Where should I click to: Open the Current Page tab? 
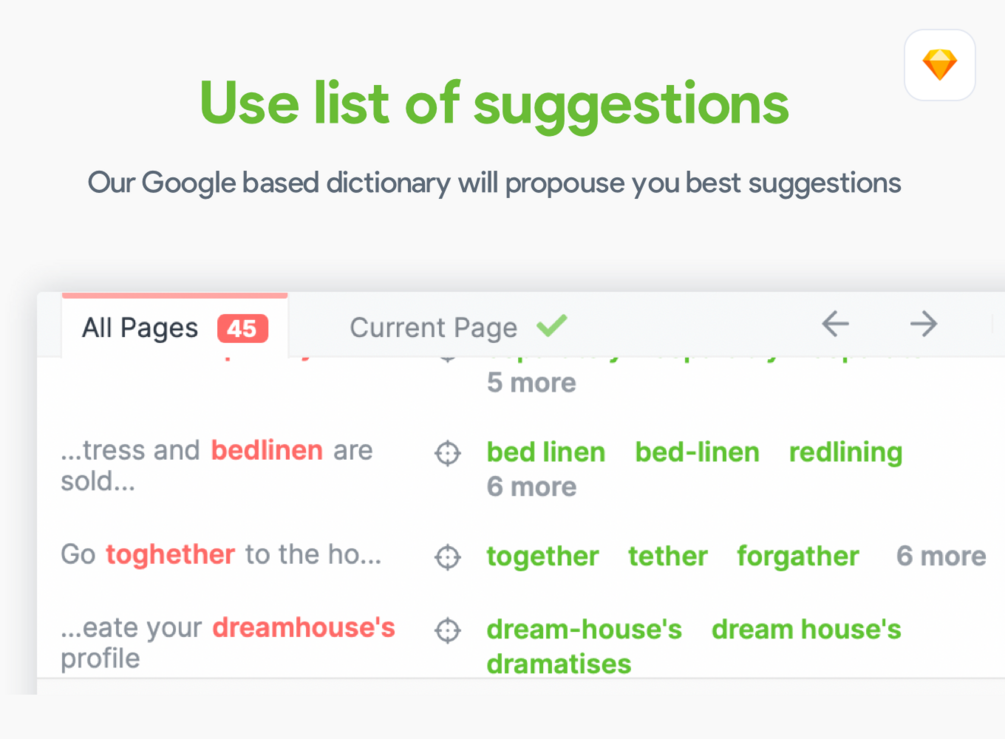click(x=433, y=328)
